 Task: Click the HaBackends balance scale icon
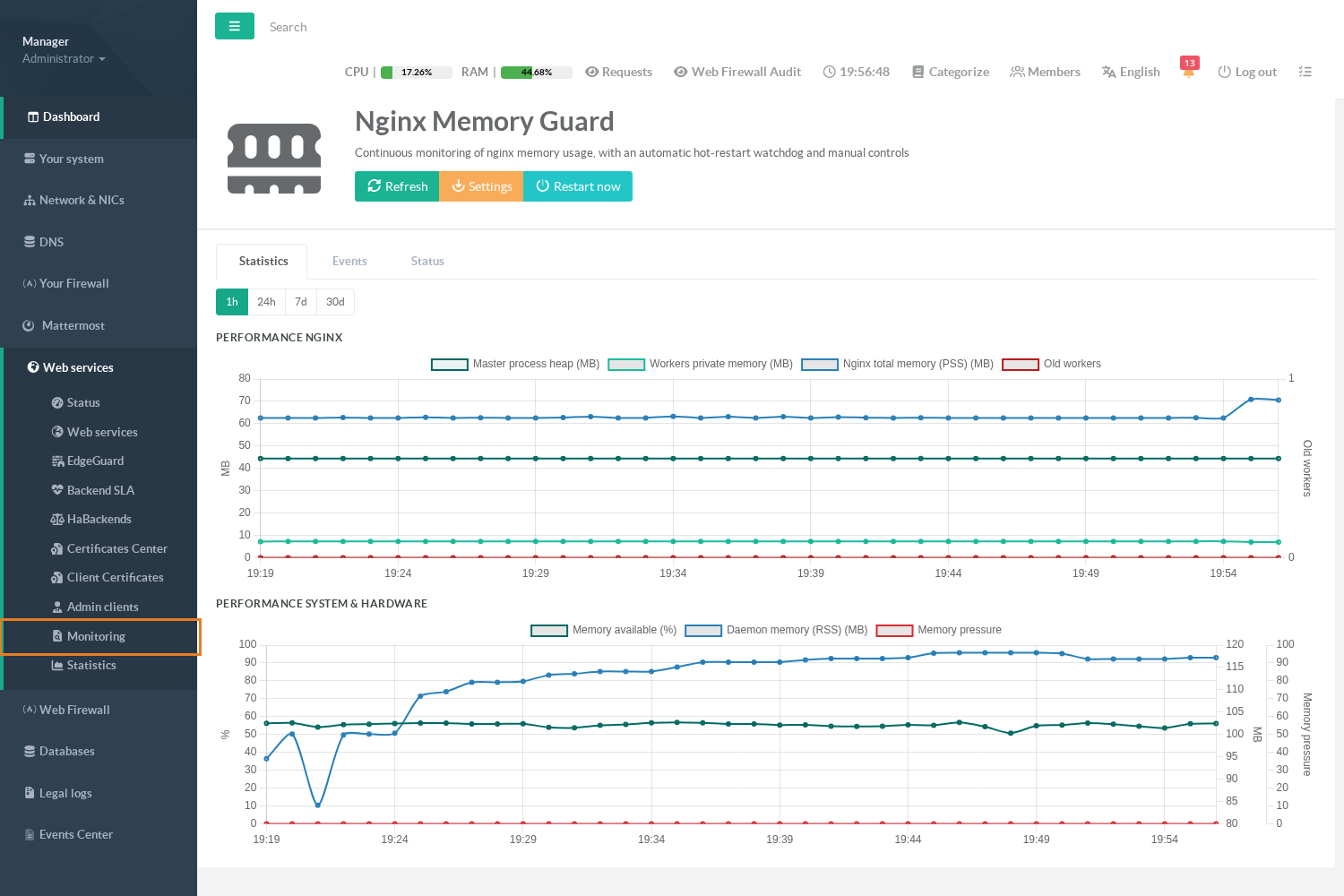click(x=57, y=520)
